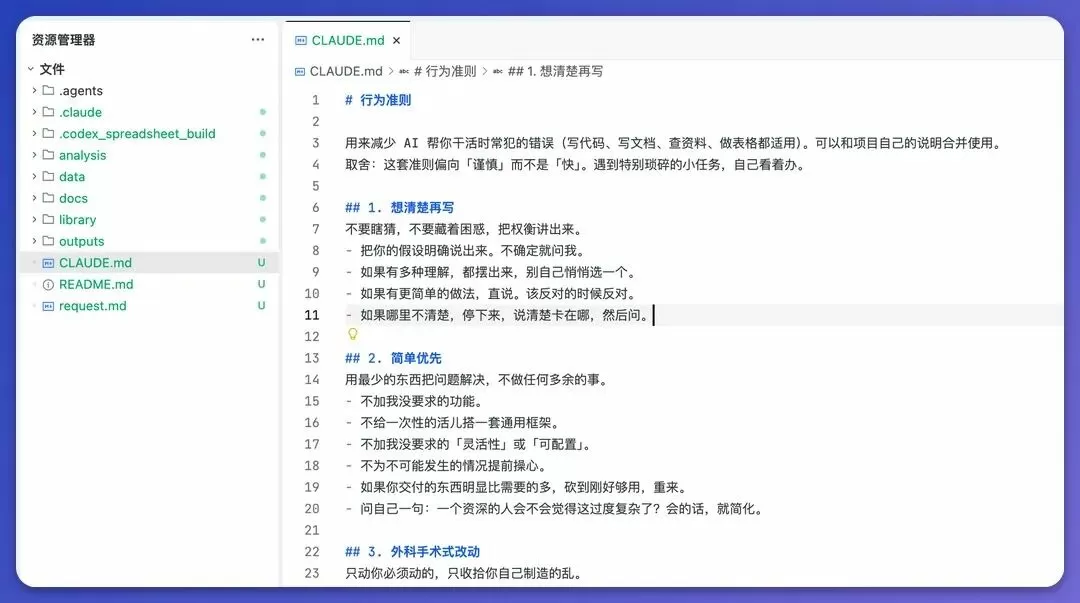This screenshot has height=603, width=1080.
Task: Collapse the 文件 section chevron
Action: [31, 69]
